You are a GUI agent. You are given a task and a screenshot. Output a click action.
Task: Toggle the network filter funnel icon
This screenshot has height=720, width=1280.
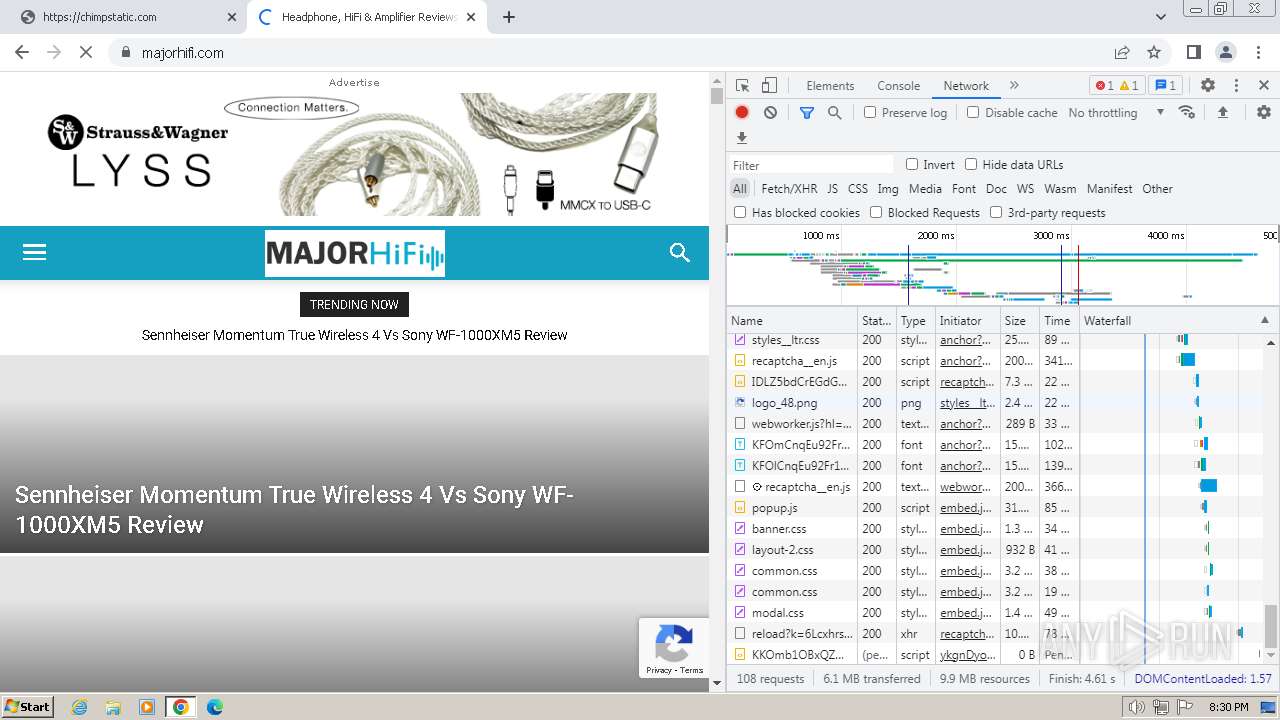[x=807, y=113]
